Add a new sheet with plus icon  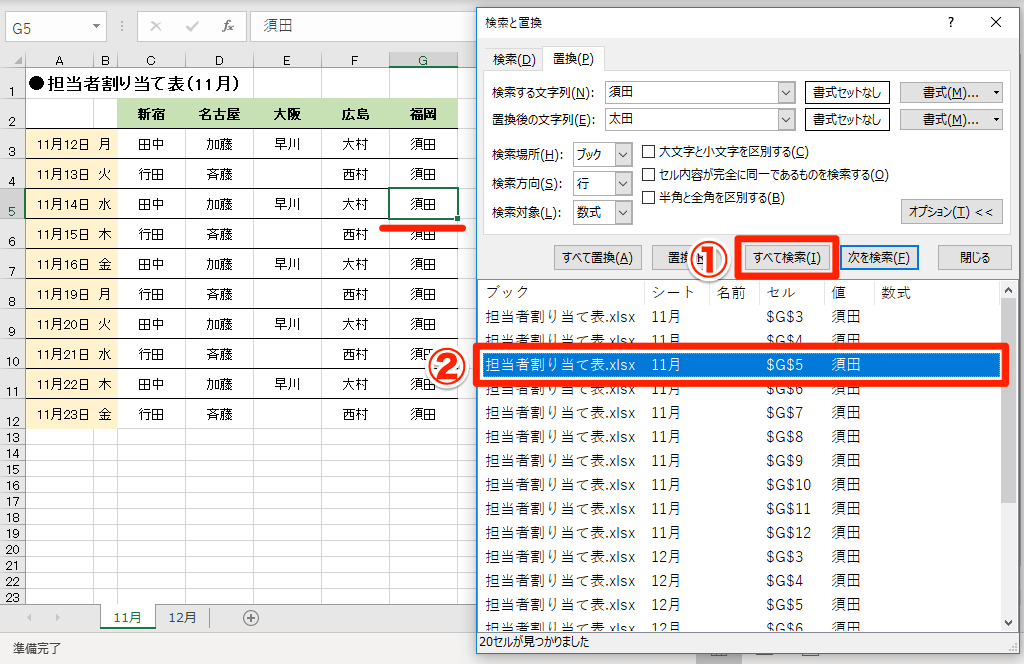[251, 618]
